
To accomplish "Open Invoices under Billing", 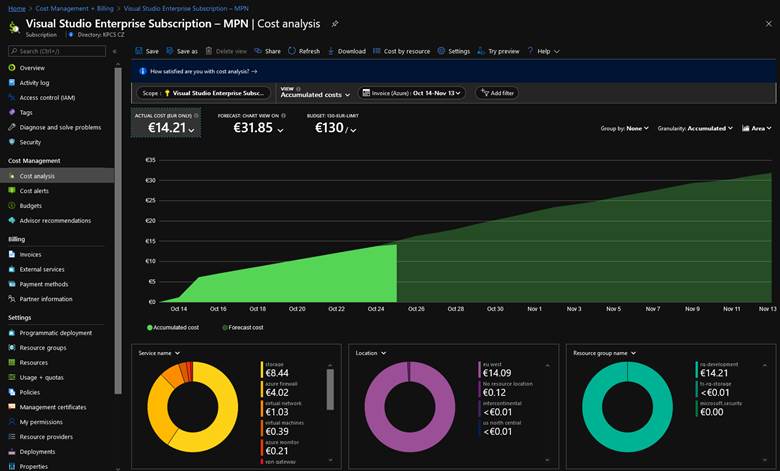I will tap(30, 254).
